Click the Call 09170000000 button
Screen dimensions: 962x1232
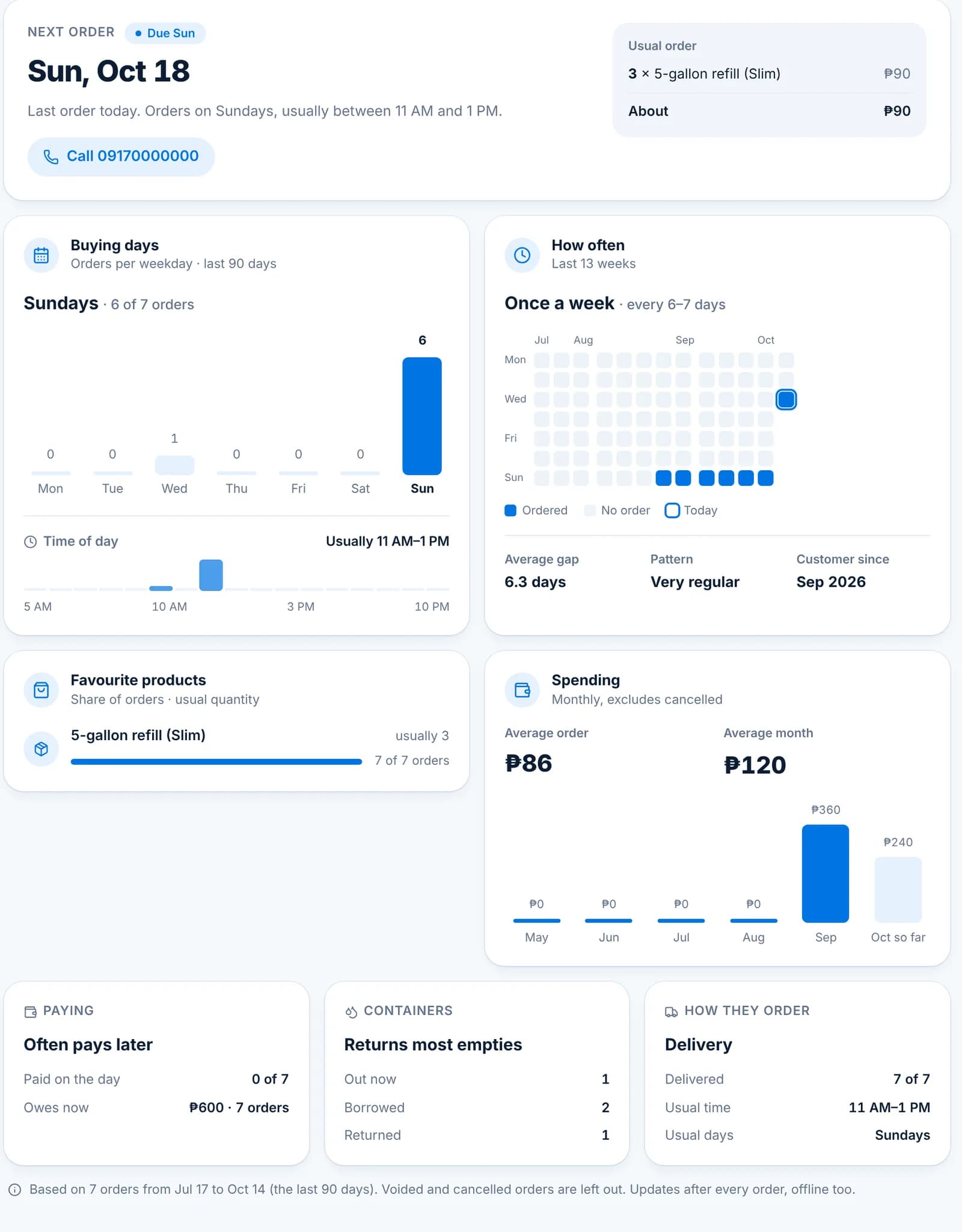pos(121,156)
